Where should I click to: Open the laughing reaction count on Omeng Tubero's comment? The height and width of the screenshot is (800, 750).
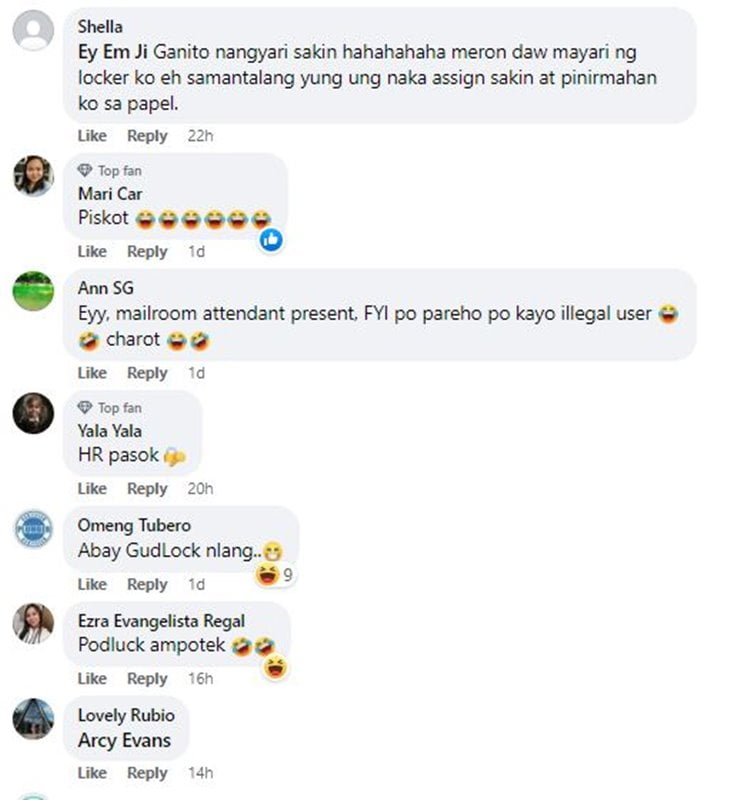point(274,575)
